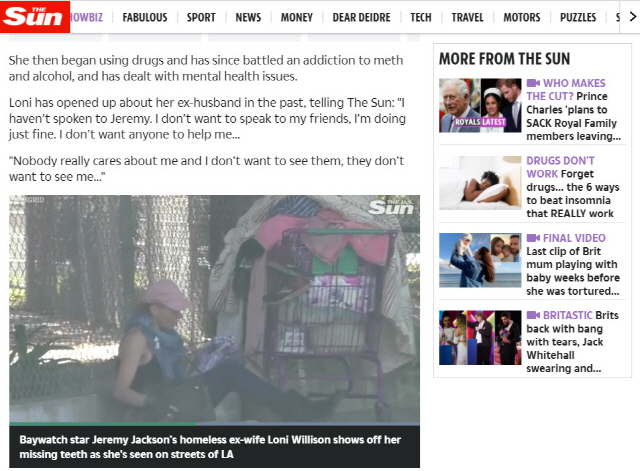Viewport: 640px width, 471px height.
Task: Open 'Who makes the cut?' Prince Charles article
Action: 573,109
